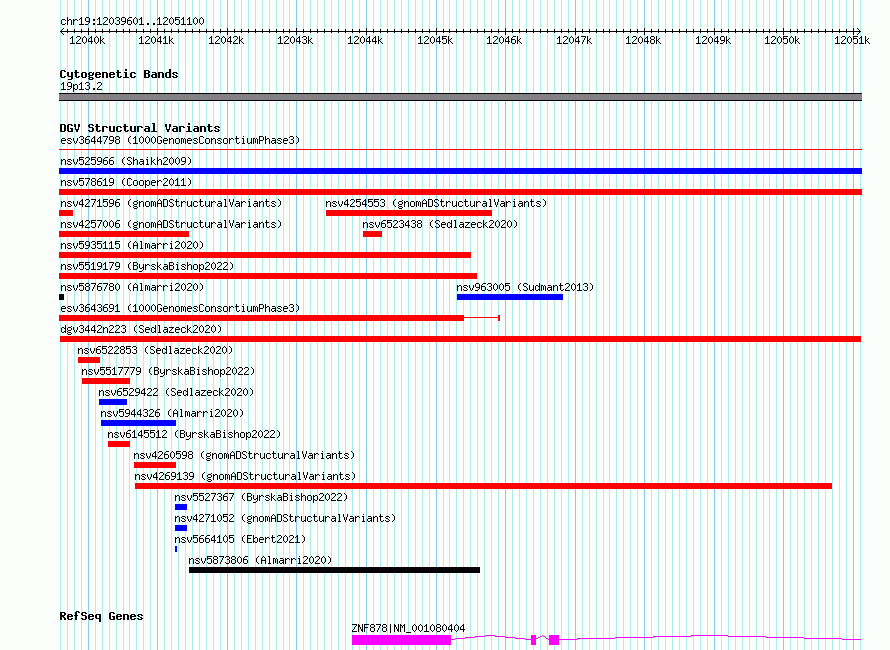
Task: Click the nsv5664105 Ebert2021 label
Action: click(240, 539)
